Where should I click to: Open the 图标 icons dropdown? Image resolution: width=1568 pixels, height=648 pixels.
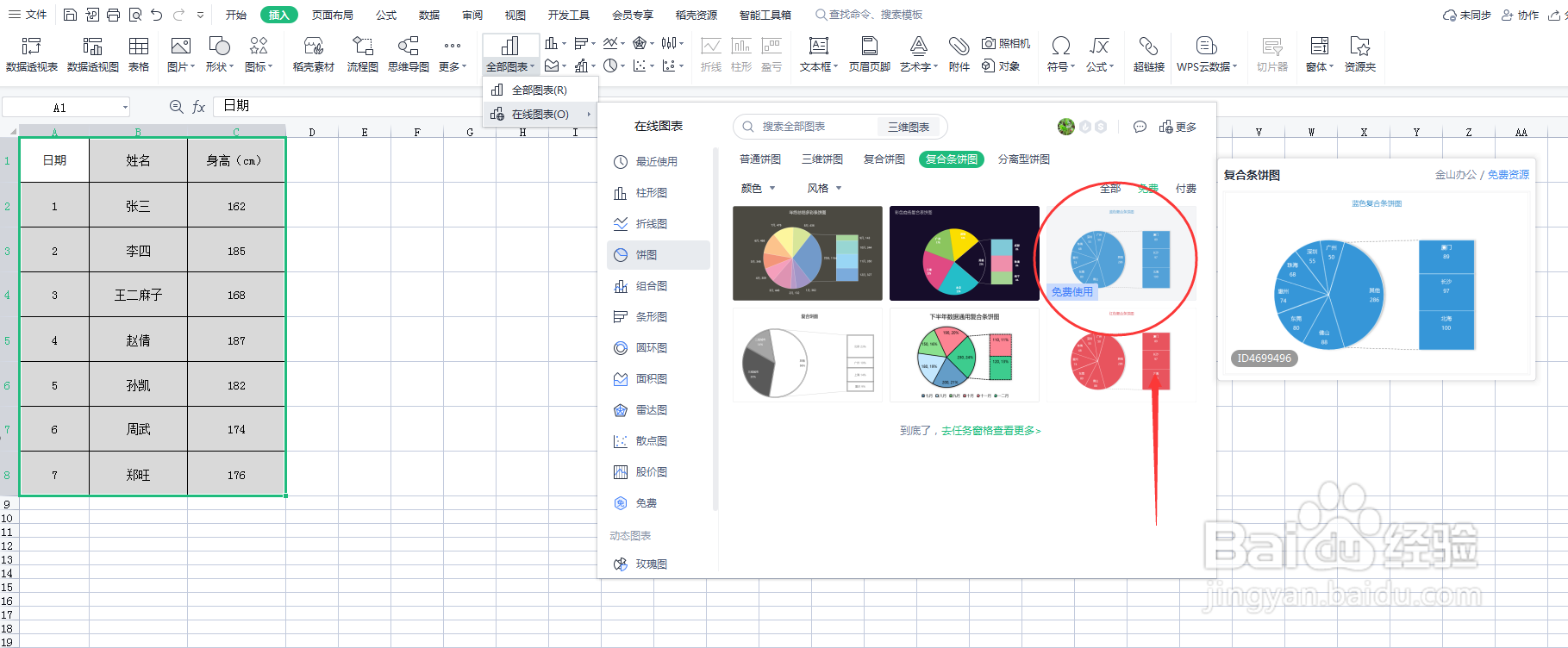259,66
